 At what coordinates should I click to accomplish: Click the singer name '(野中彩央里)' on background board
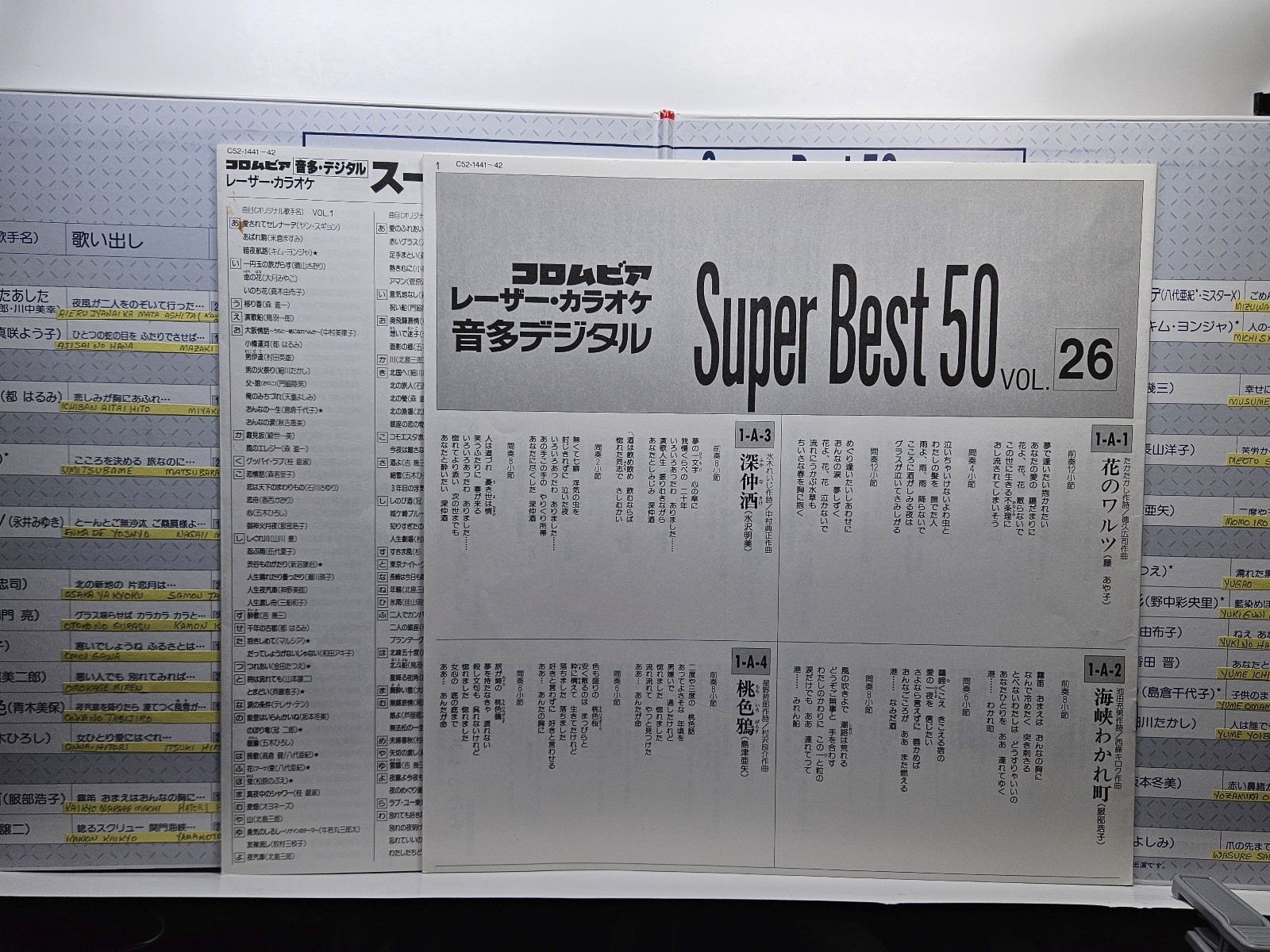(x=1180, y=601)
